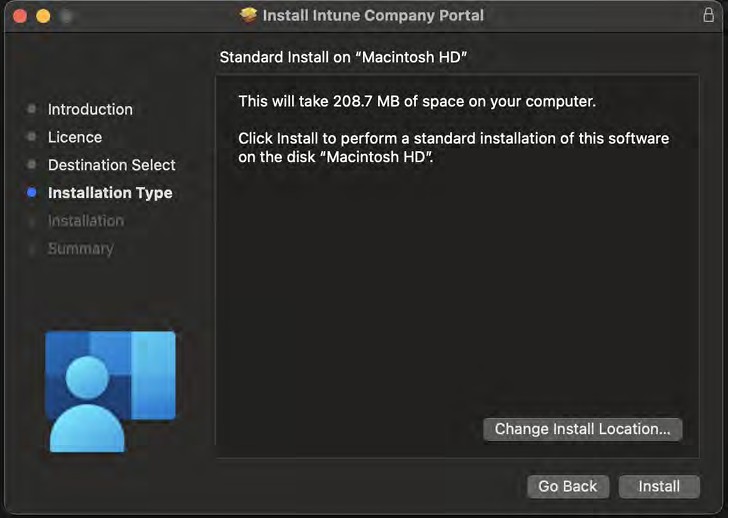The width and height of the screenshot is (730, 518).
Task: Click the blue bullet beside Installation Type
Action: (32, 193)
